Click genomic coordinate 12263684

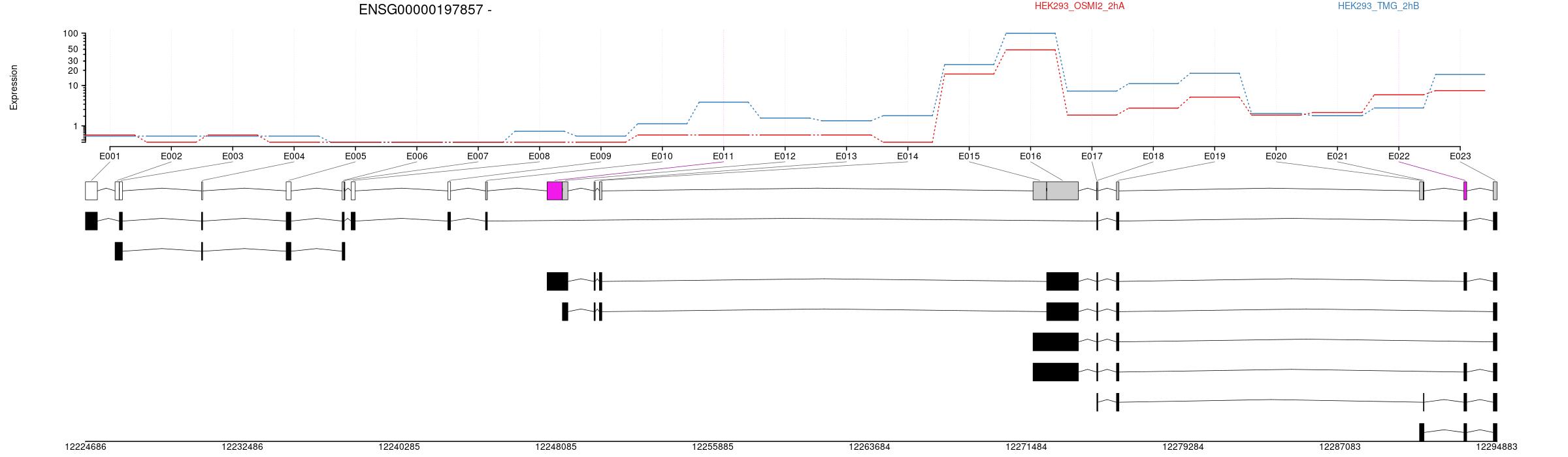click(x=870, y=447)
